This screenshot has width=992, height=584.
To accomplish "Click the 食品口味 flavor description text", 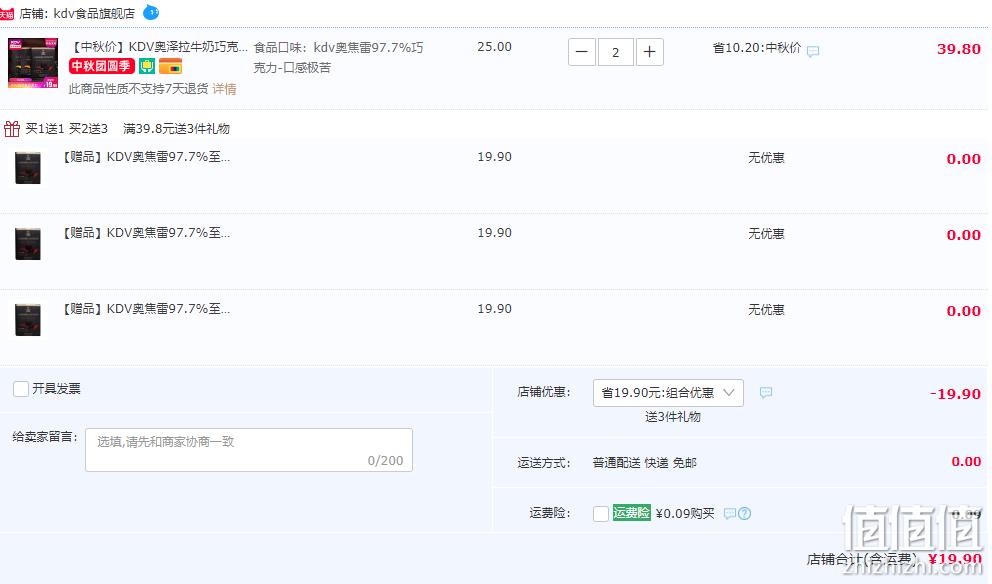I will 338,57.
